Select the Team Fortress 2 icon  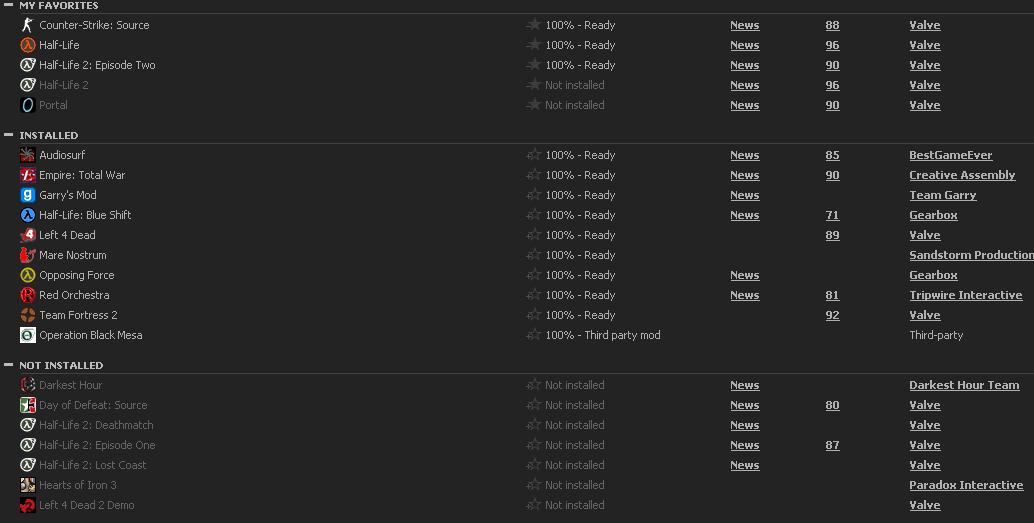(27, 315)
